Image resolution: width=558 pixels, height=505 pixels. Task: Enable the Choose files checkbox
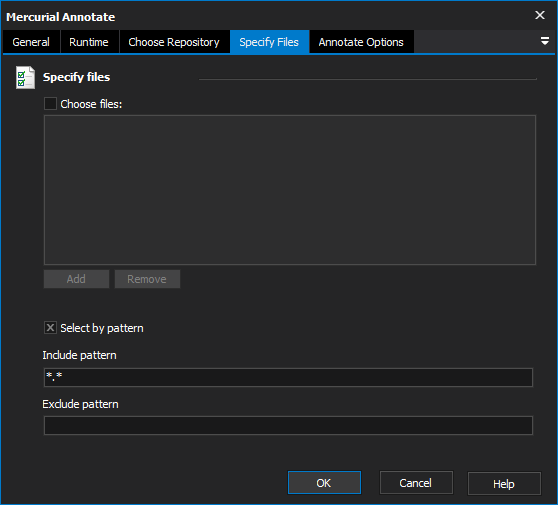pyautogui.click(x=50, y=104)
